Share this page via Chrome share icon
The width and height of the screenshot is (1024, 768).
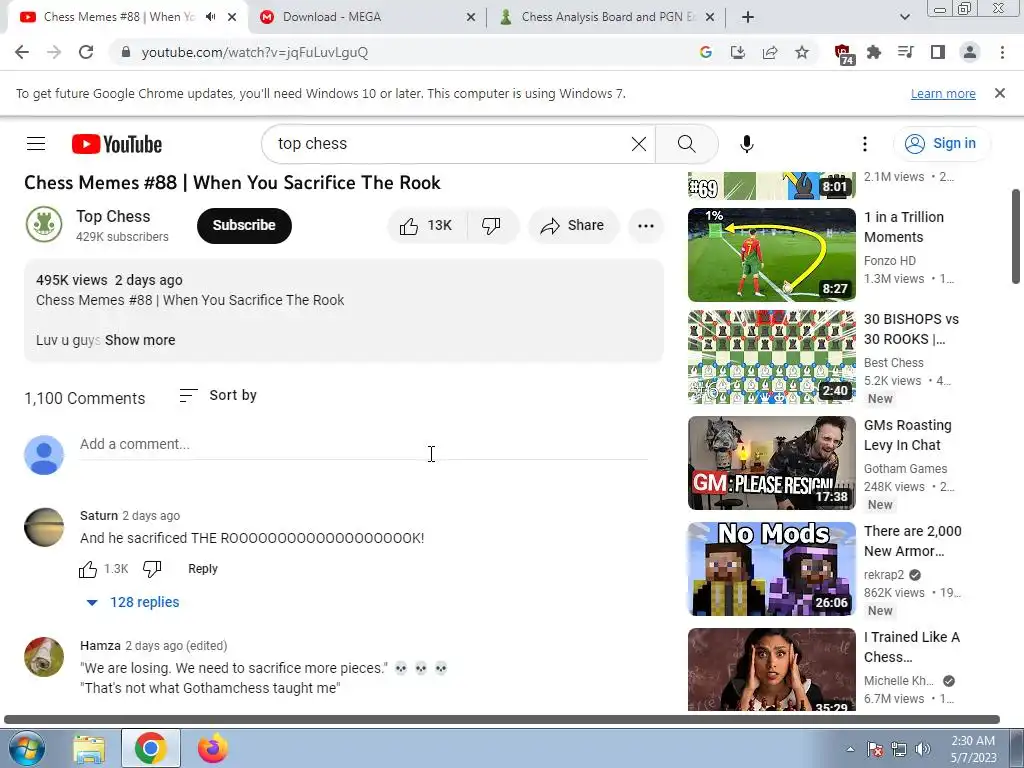[770, 52]
